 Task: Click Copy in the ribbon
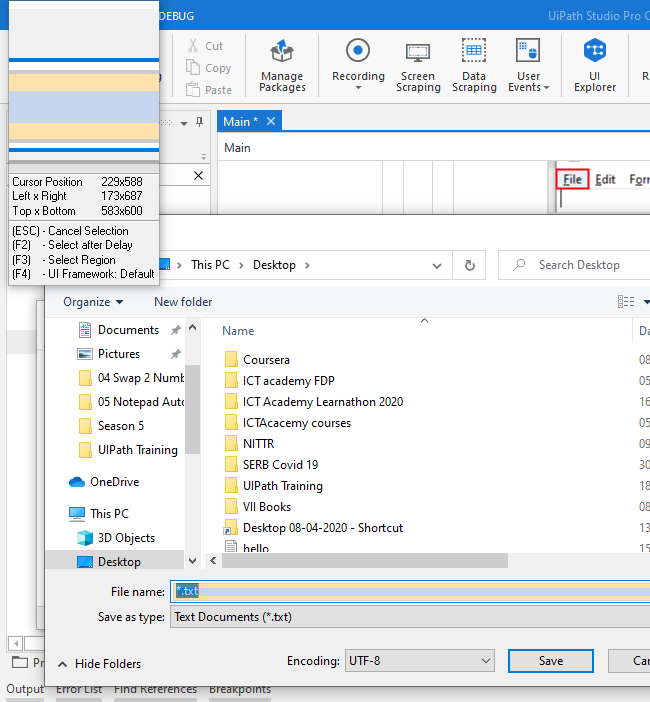tap(209, 68)
